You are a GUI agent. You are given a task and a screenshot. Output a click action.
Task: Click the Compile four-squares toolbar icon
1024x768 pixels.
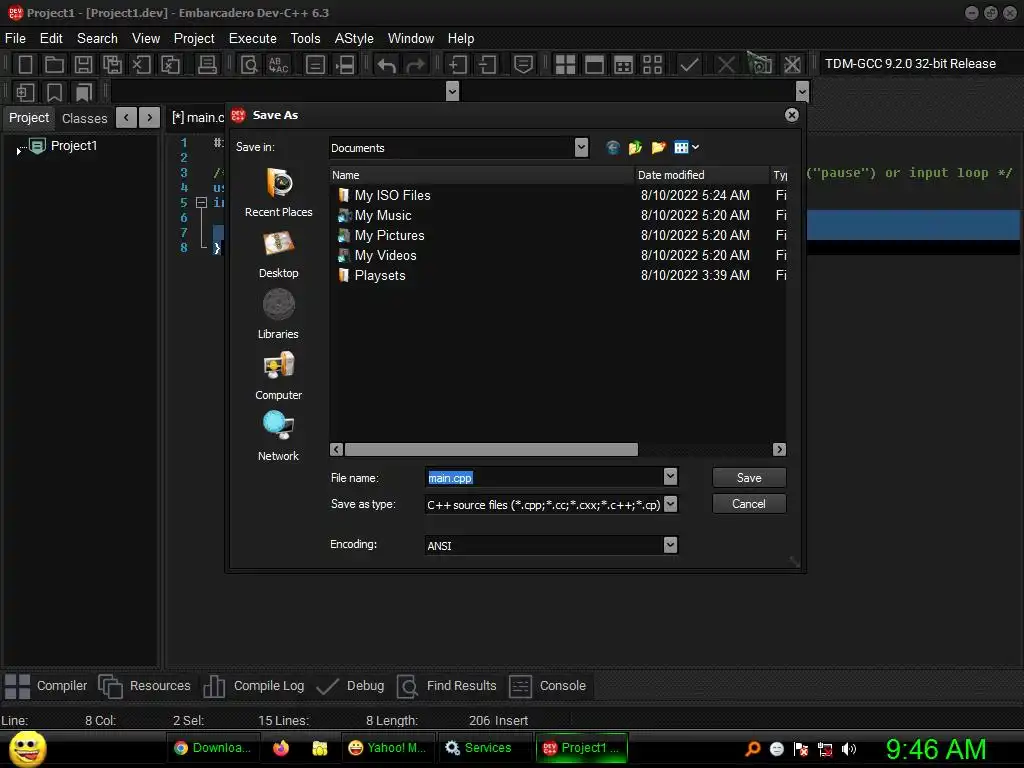click(x=565, y=64)
